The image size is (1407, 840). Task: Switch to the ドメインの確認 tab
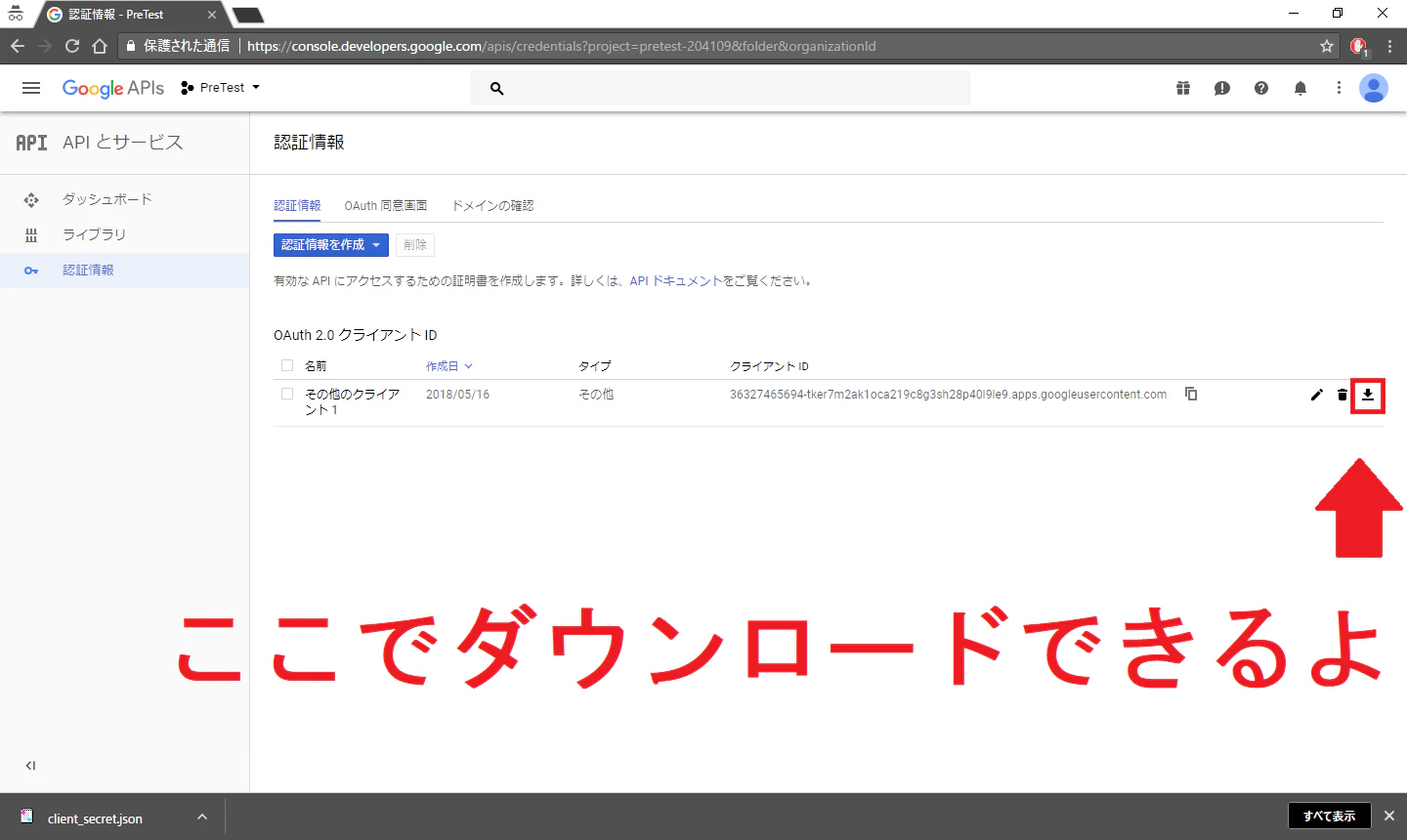(x=492, y=206)
